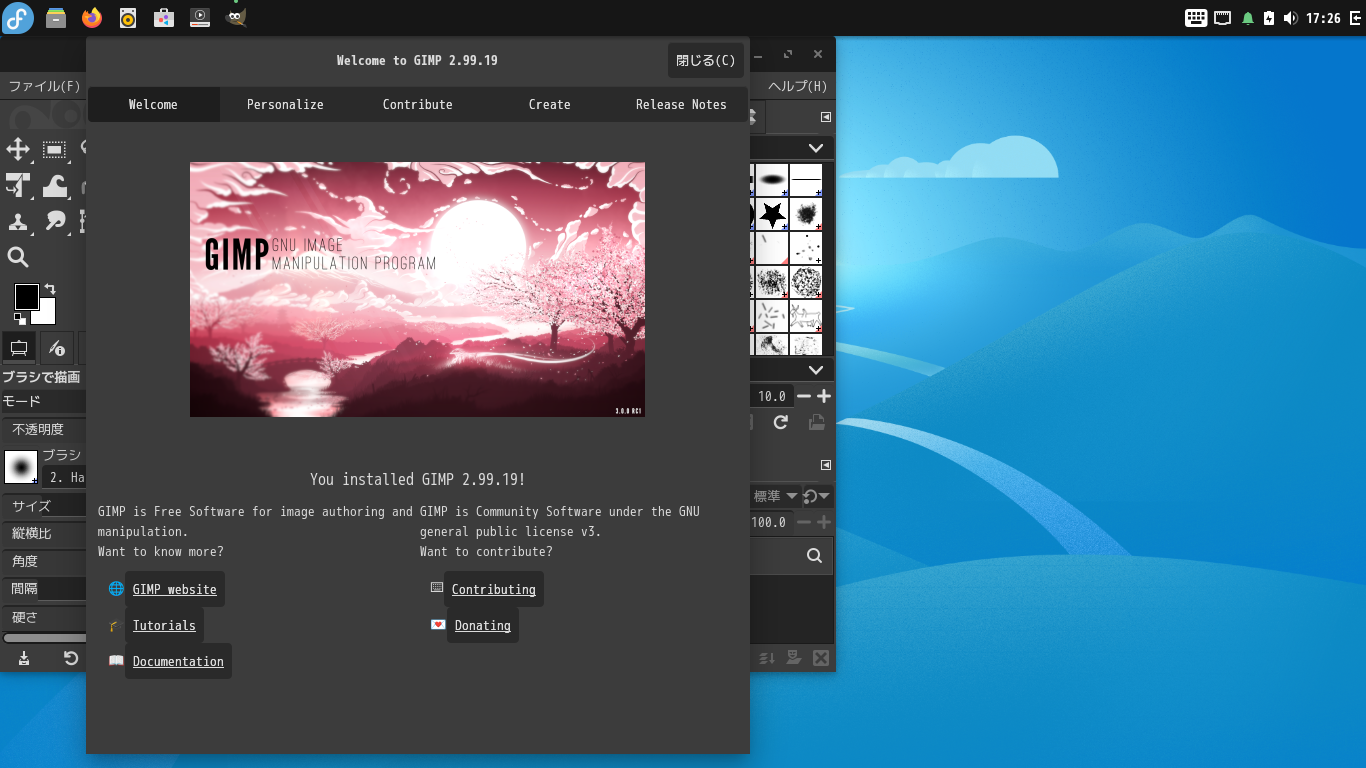Click the 閉じる(C) button
The height and width of the screenshot is (768, 1366).
coord(706,60)
